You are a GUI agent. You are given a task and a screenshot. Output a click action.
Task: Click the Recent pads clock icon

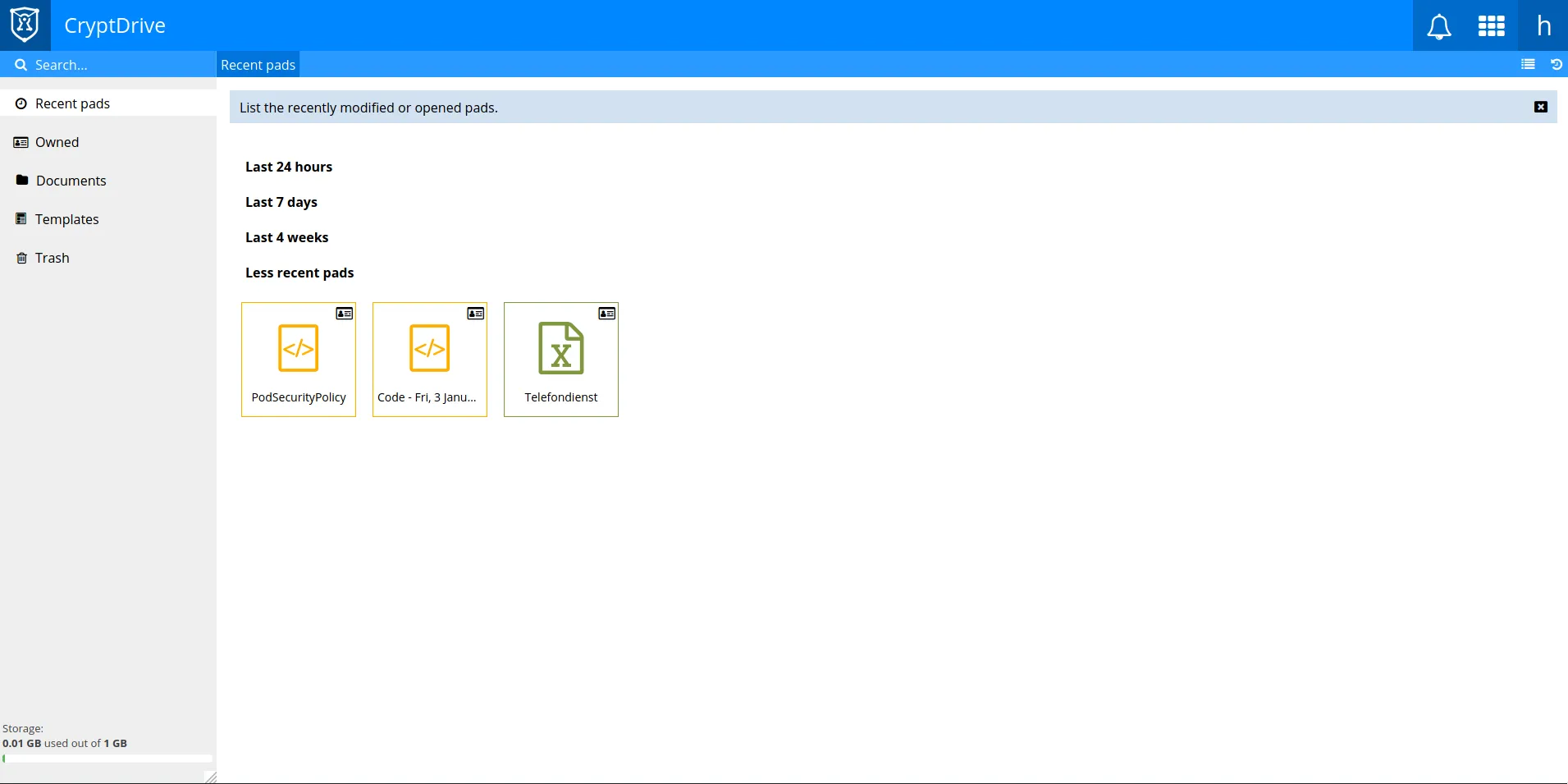21,103
